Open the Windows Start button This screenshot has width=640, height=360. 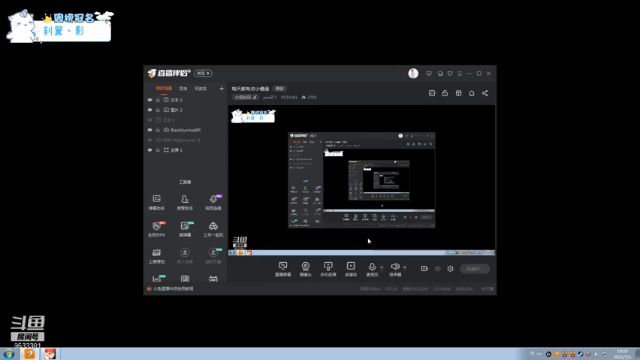pos(8,354)
